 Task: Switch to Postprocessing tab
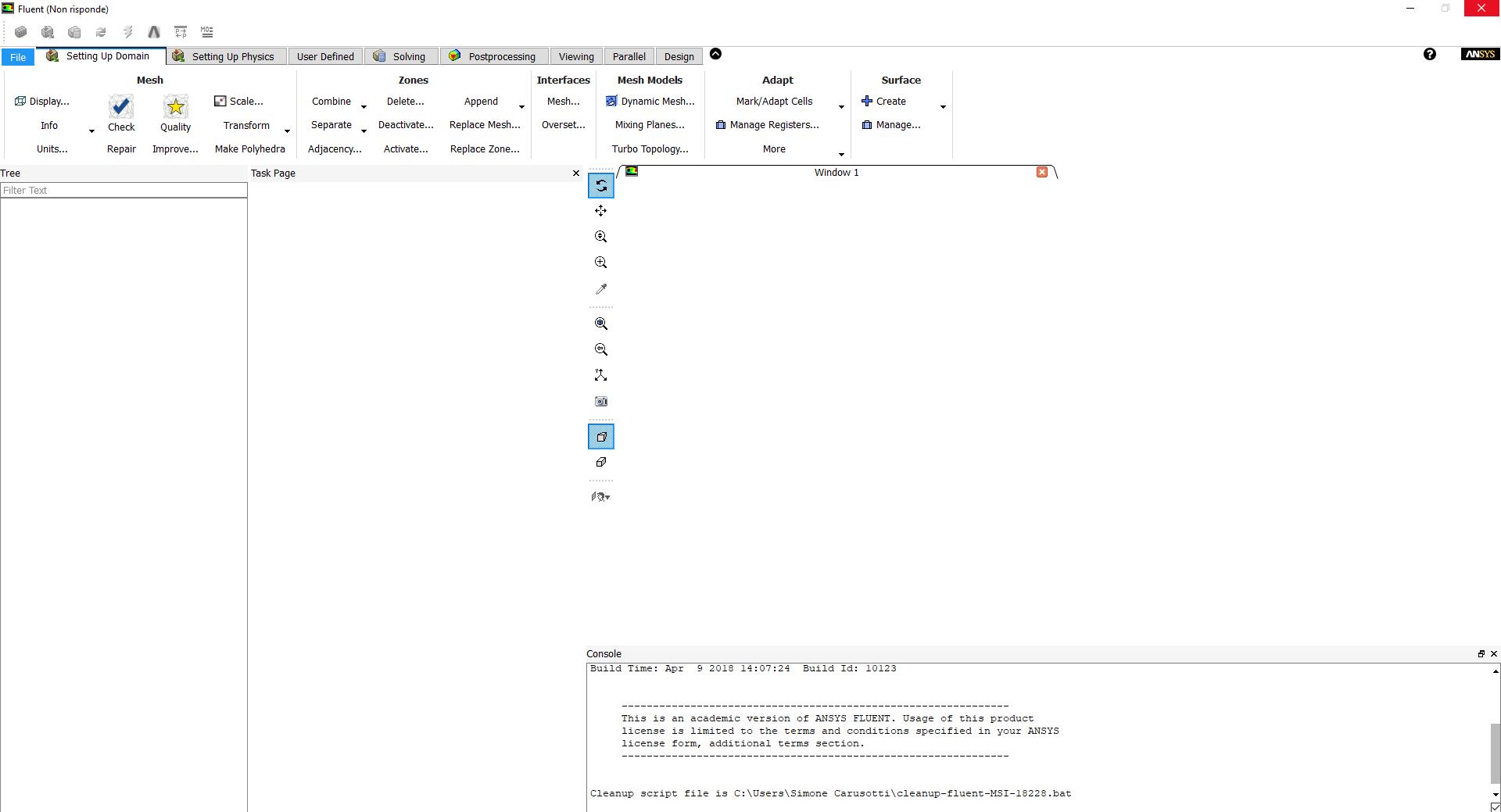(493, 56)
